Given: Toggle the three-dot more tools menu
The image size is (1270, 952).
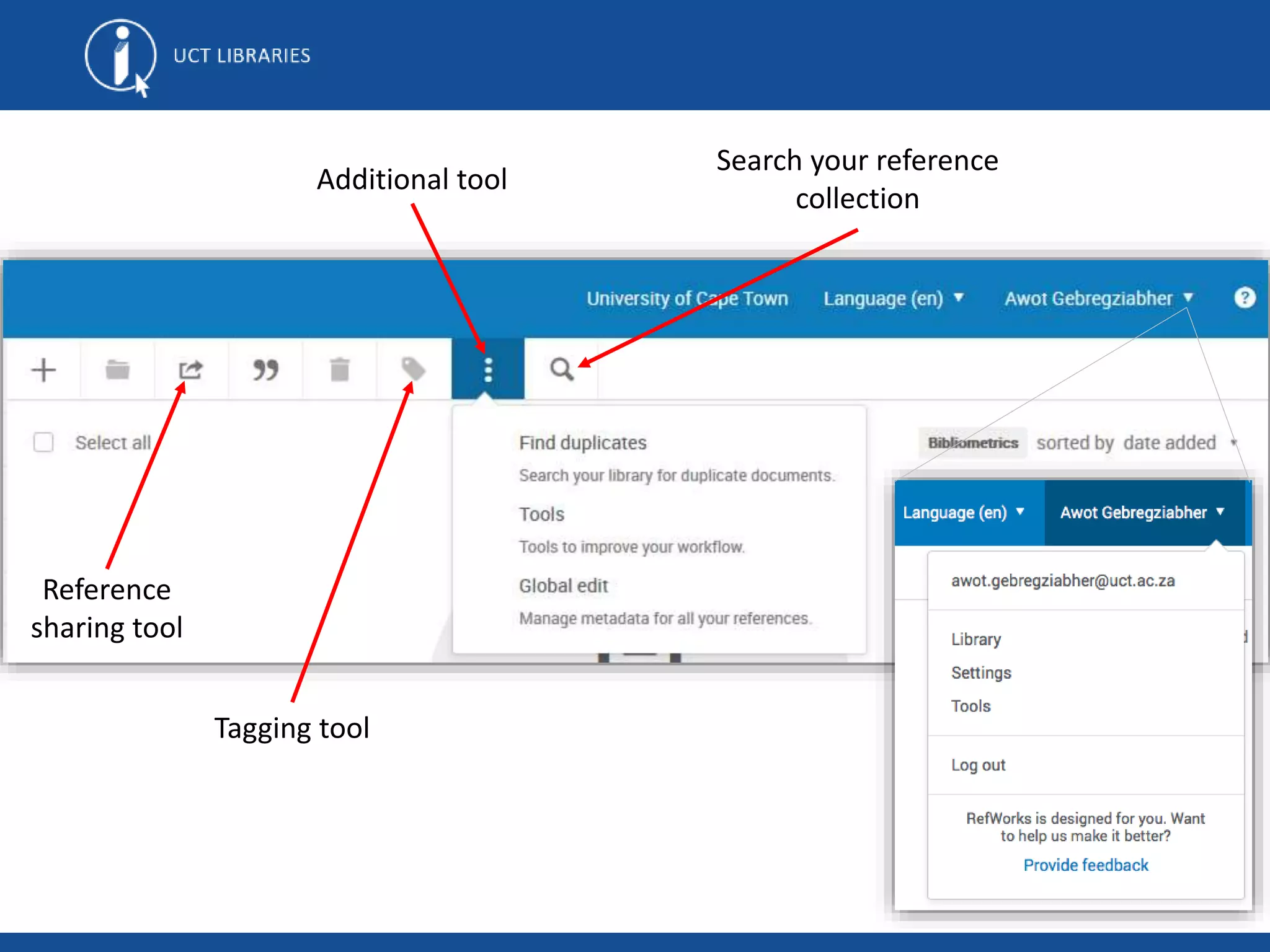Looking at the screenshot, I should click(x=488, y=369).
